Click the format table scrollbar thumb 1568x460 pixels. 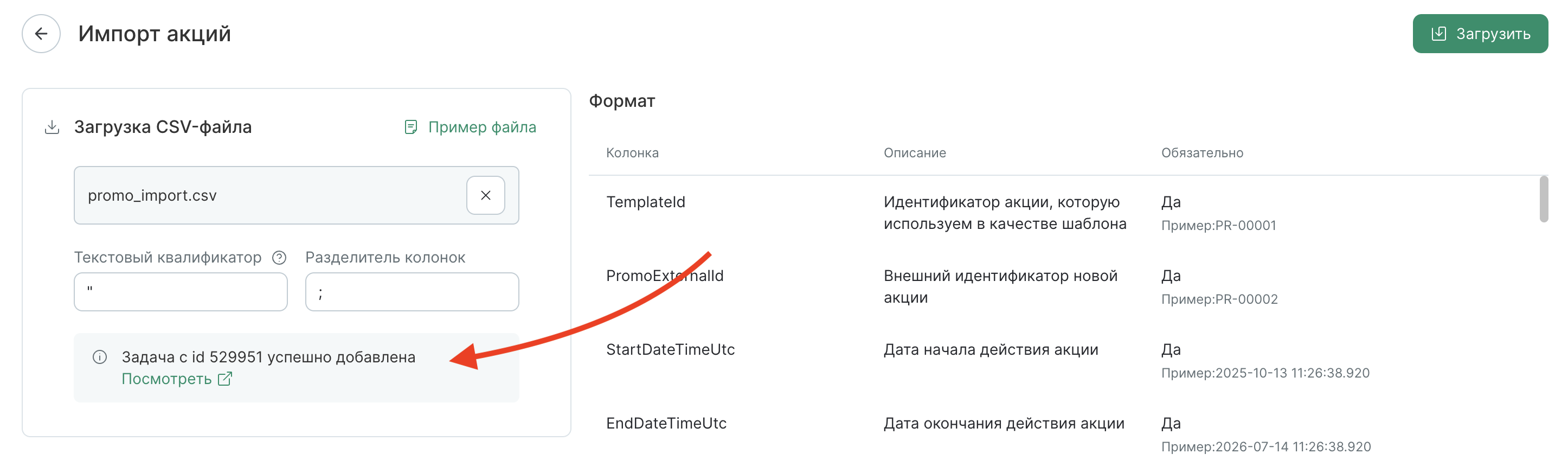[1544, 200]
